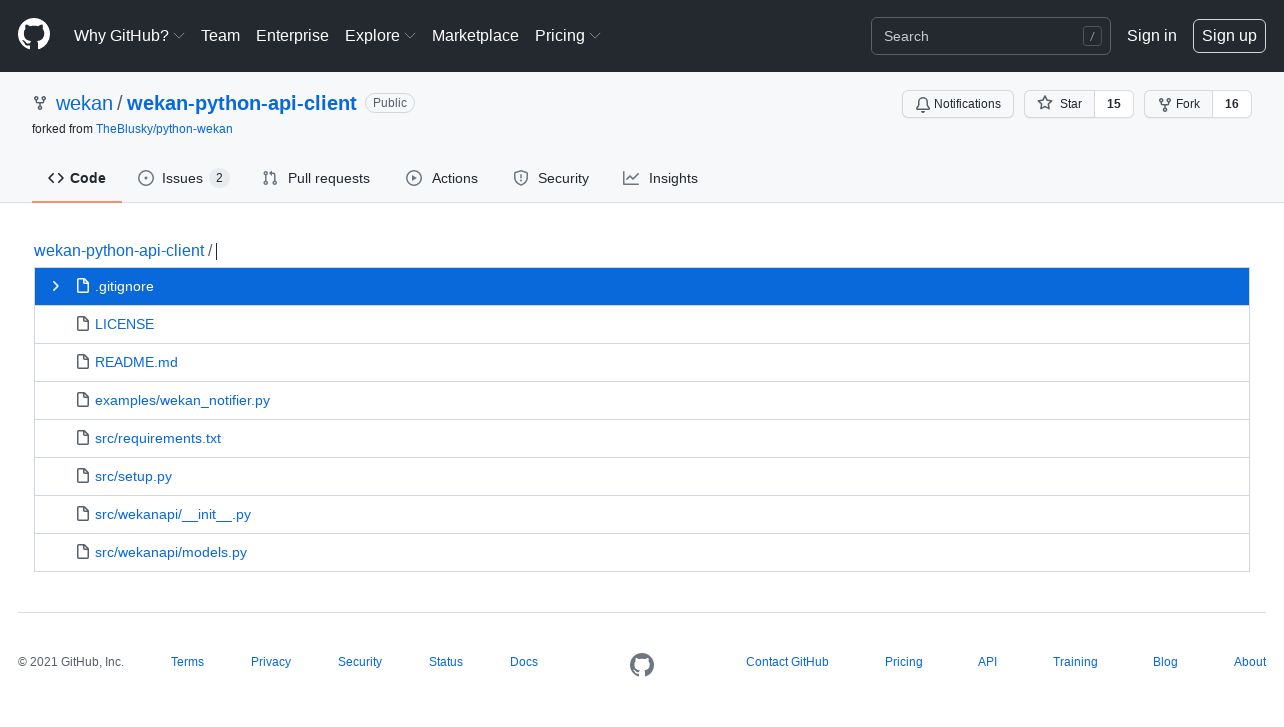Switch to the Issues tab
The image size is (1284, 727).
pos(184,178)
